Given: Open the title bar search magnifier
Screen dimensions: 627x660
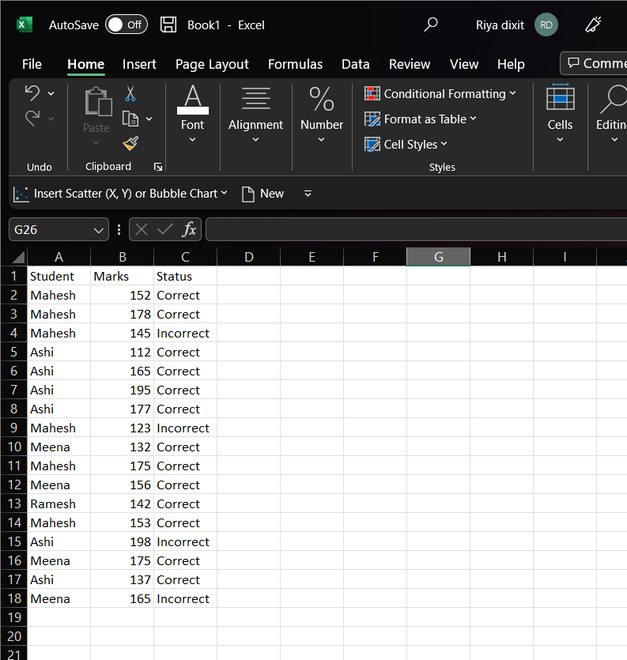Looking at the screenshot, I should (x=431, y=25).
